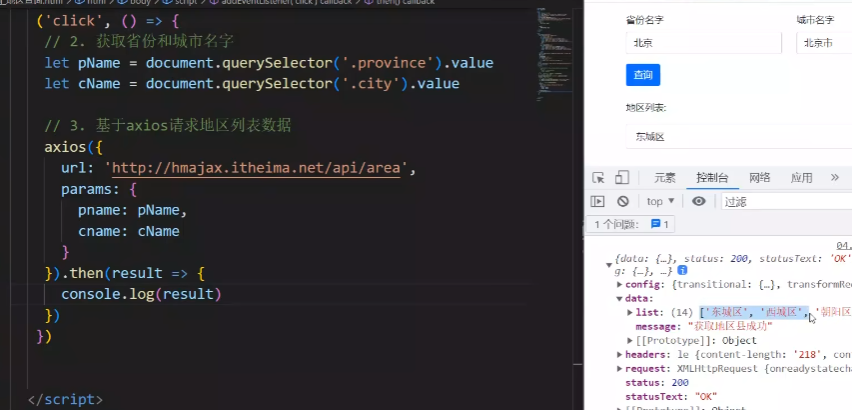Show the console sidebar panel icon
Screen dimensions: 852x410
click(x=598, y=201)
